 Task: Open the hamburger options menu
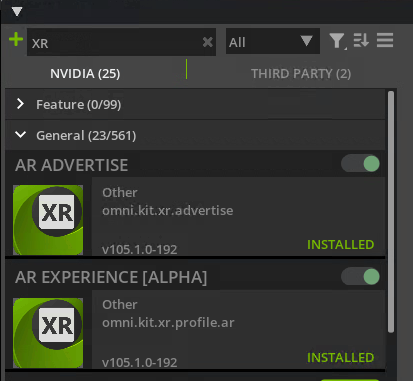(x=385, y=40)
